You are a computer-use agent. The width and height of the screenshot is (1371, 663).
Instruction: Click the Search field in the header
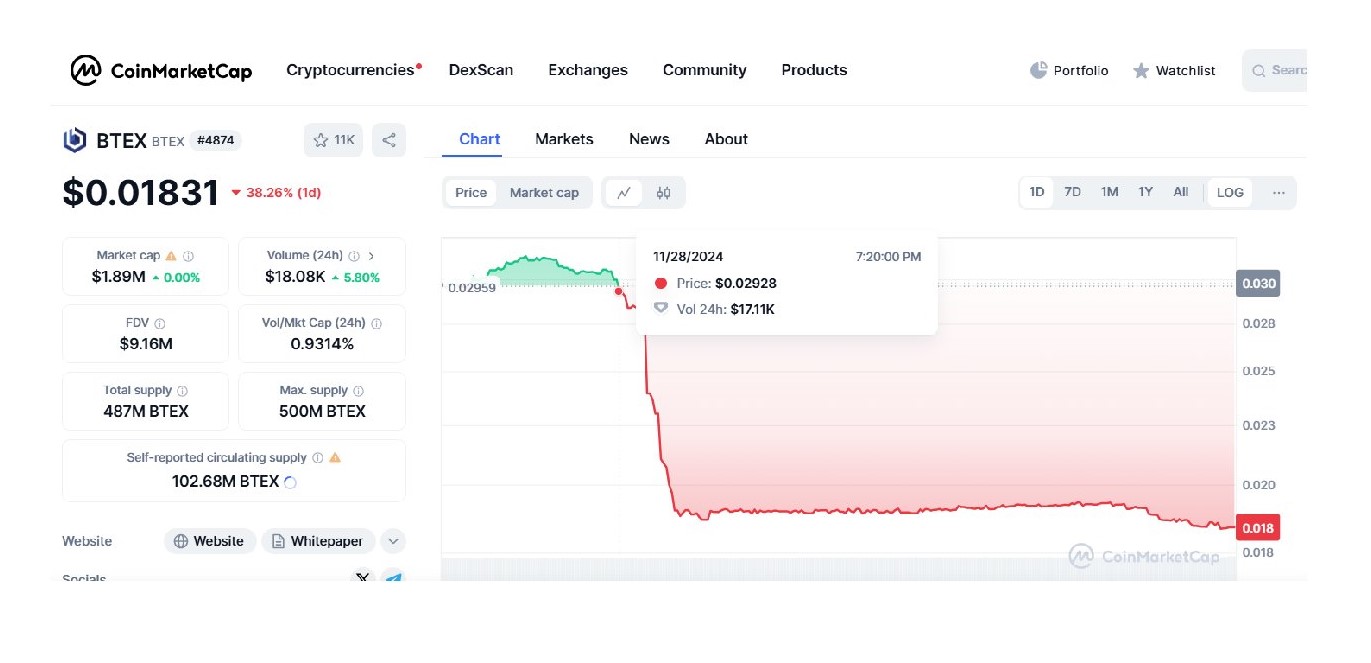tap(1275, 70)
